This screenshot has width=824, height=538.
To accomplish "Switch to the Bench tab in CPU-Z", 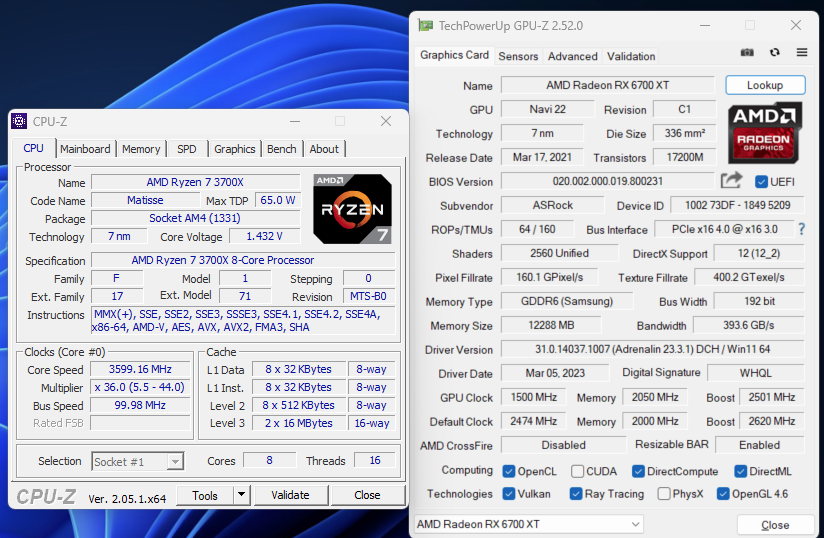I will [282, 149].
